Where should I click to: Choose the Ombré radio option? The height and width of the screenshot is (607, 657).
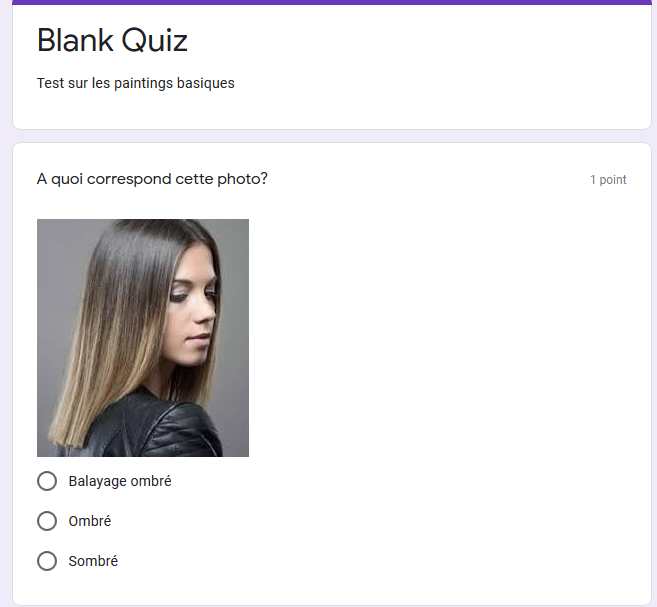tap(47, 521)
